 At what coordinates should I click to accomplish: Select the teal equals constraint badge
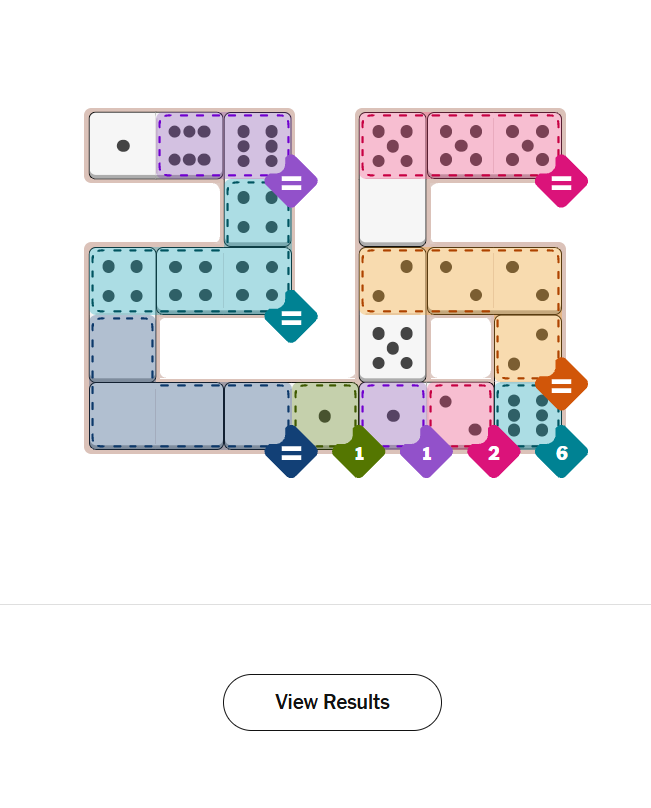click(x=291, y=317)
